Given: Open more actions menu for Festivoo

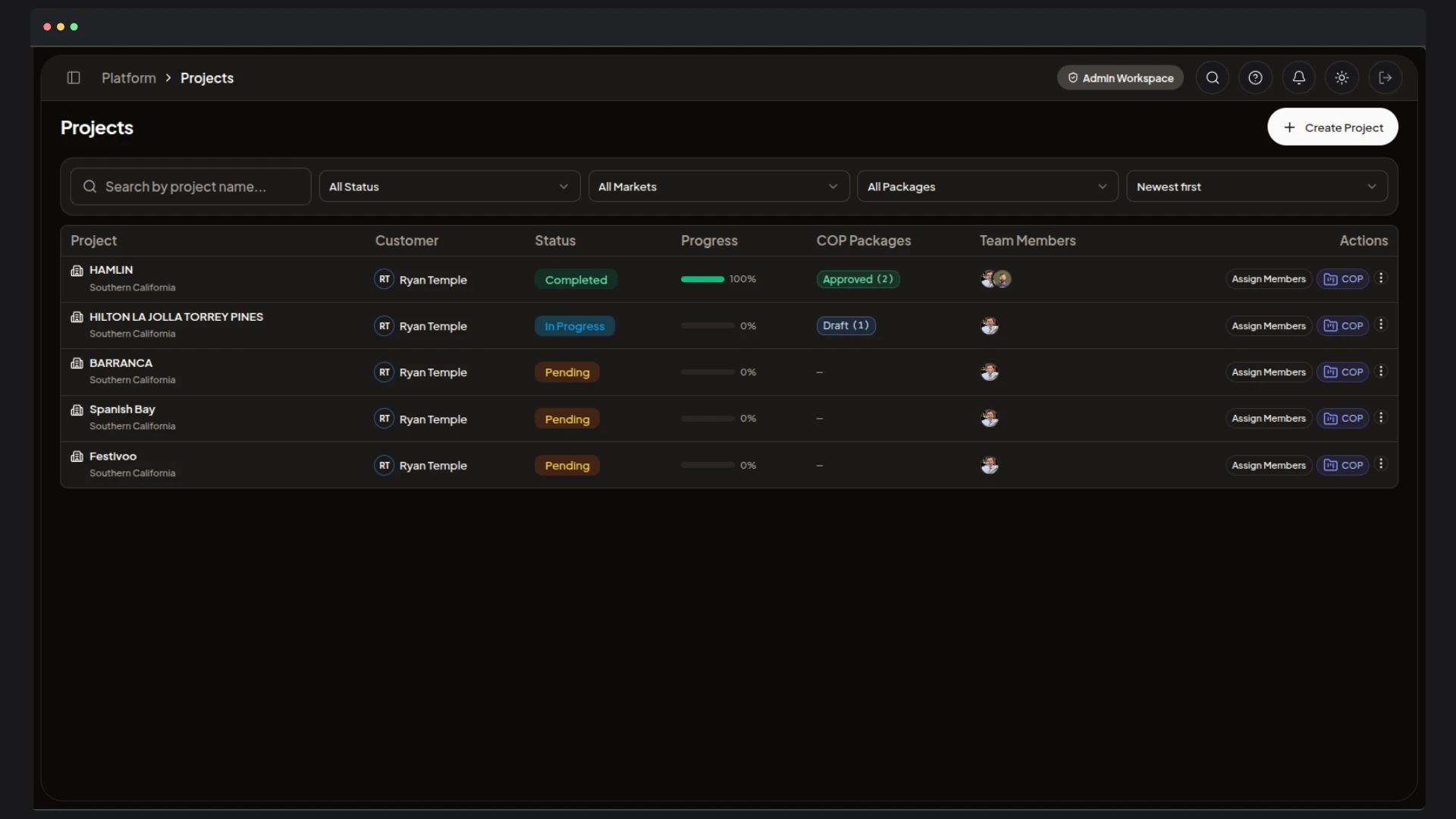Looking at the screenshot, I should (x=1381, y=464).
